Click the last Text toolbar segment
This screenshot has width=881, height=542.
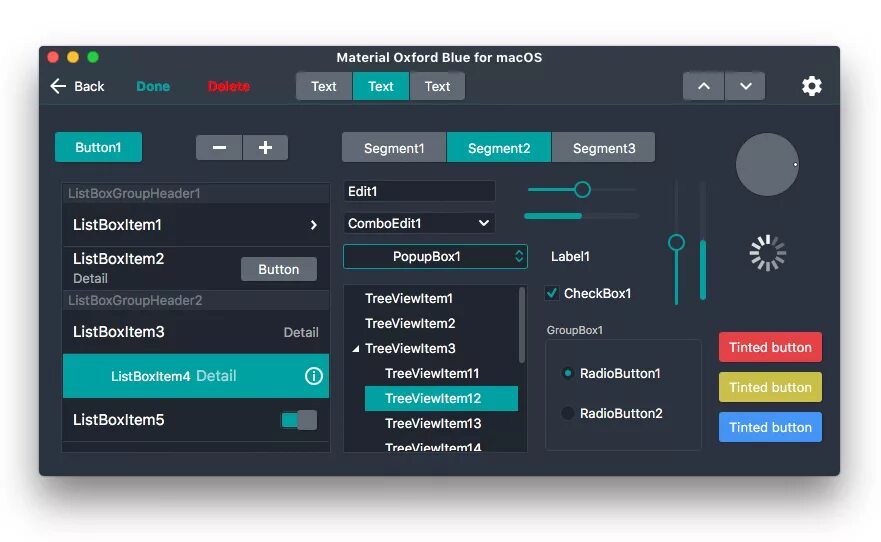point(437,86)
